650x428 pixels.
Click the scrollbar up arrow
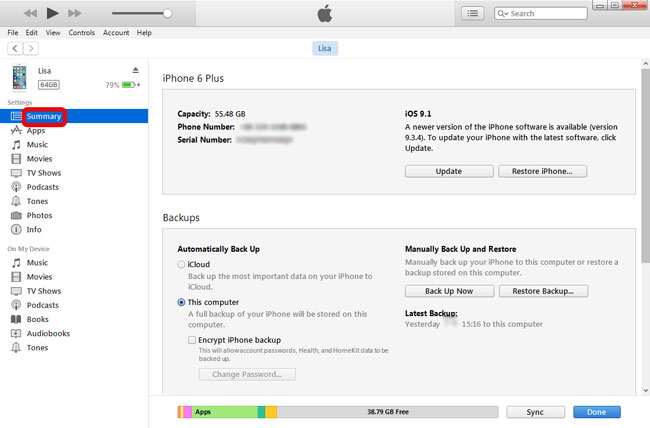[x=645, y=64]
